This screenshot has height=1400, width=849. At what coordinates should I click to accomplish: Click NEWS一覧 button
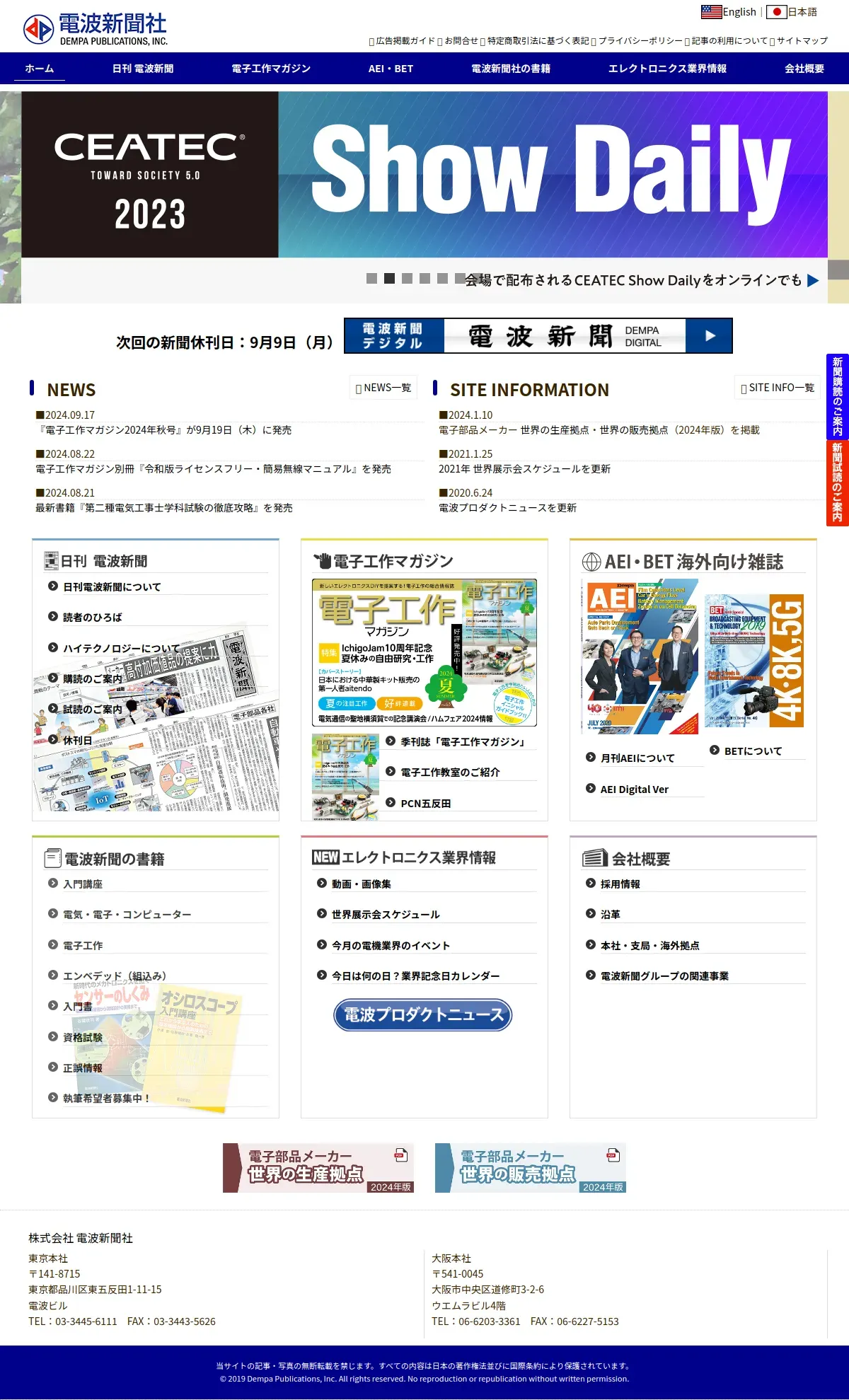383,388
